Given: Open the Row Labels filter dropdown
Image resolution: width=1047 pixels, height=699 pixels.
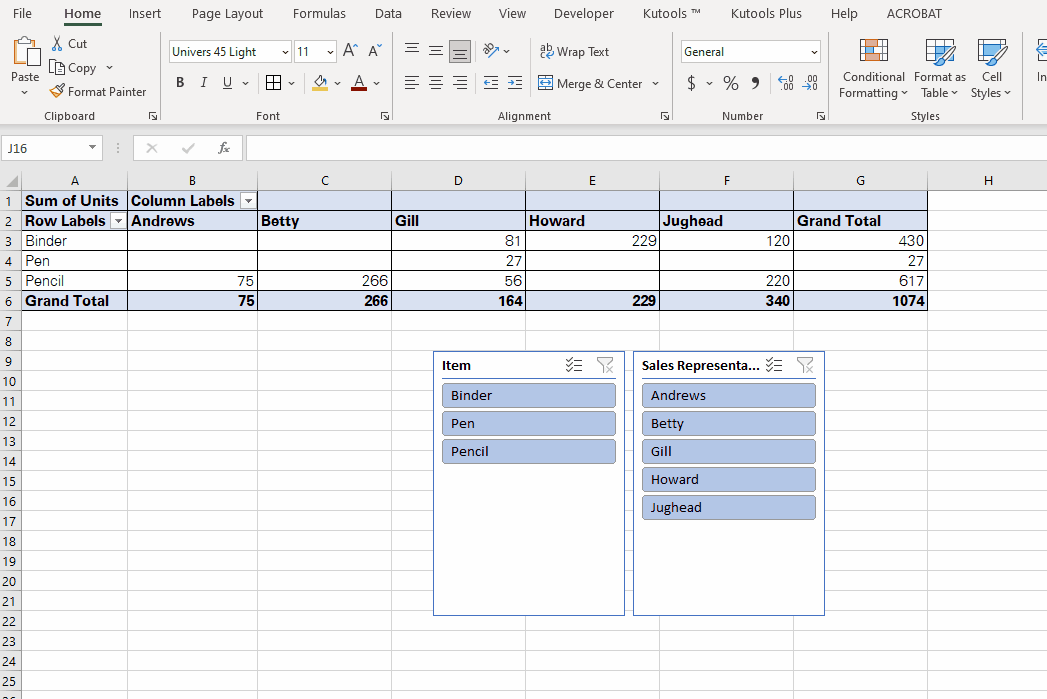Looking at the screenshot, I should [x=118, y=221].
